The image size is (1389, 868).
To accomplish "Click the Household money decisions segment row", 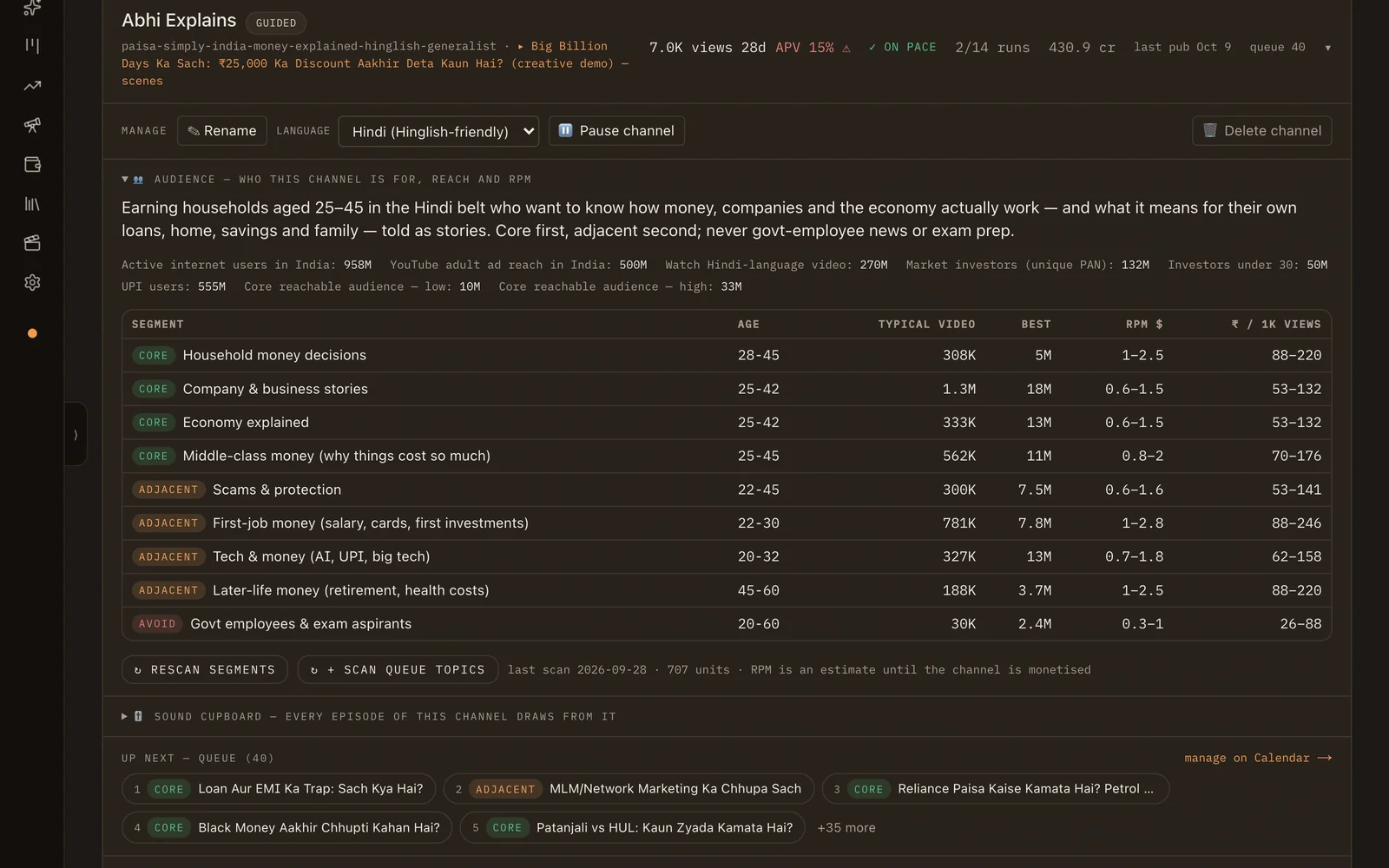I will [727, 355].
